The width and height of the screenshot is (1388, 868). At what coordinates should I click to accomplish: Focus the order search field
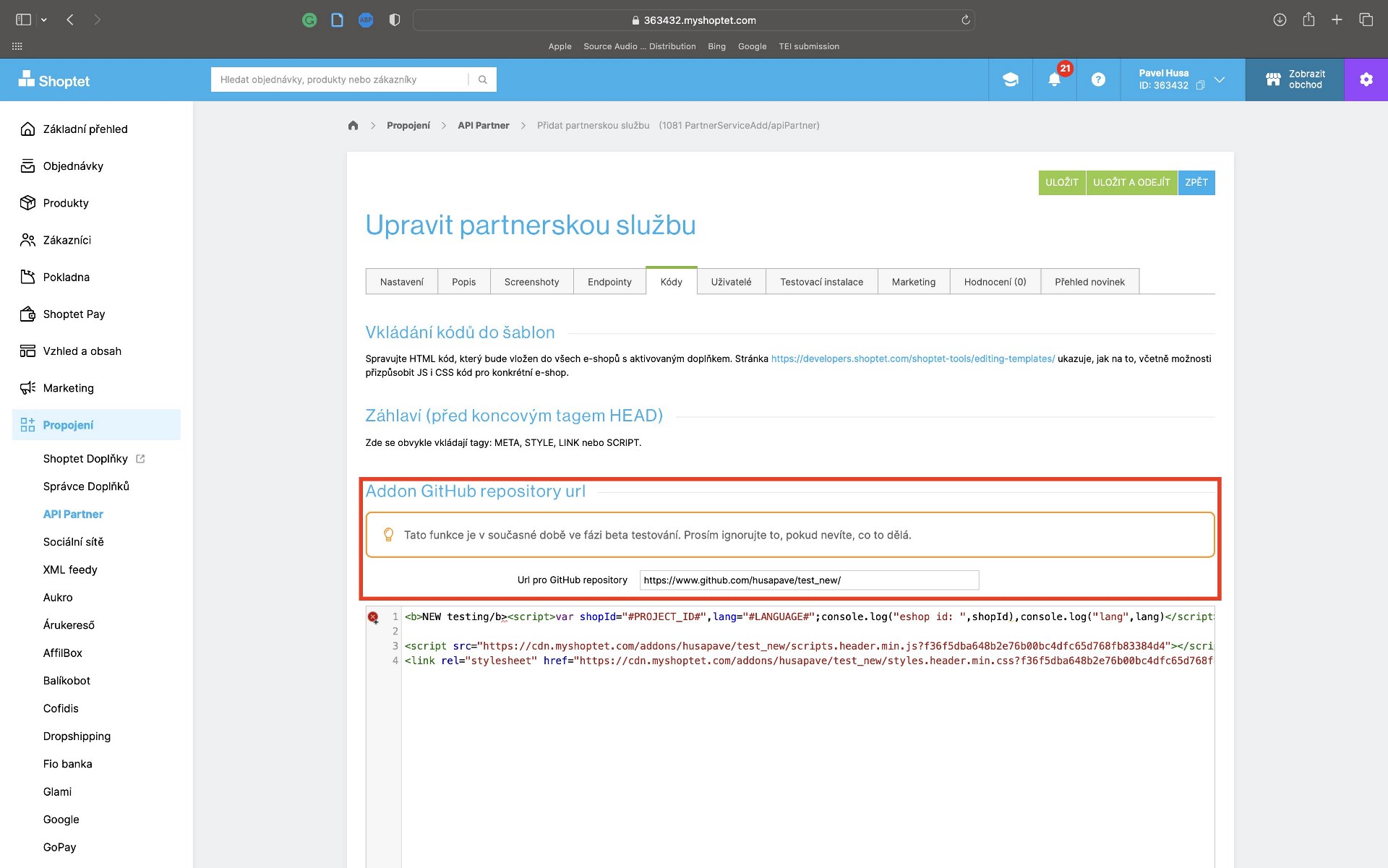click(x=340, y=80)
